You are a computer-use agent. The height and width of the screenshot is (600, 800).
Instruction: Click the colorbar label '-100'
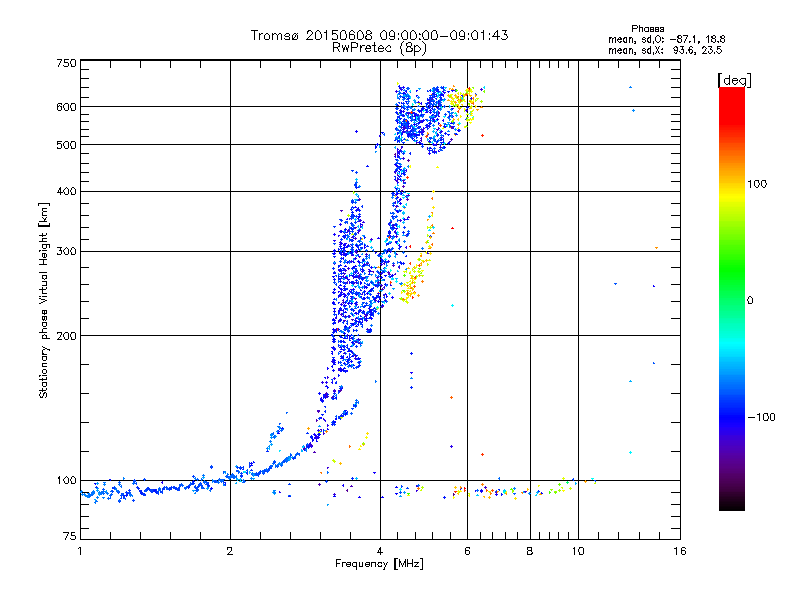[762, 417]
